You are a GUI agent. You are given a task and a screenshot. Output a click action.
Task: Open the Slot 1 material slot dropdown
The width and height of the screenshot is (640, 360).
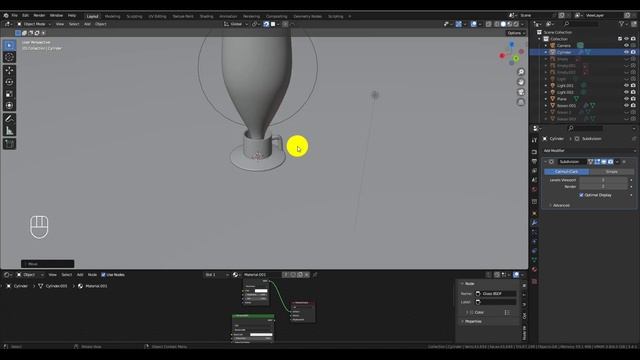[216, 275]
